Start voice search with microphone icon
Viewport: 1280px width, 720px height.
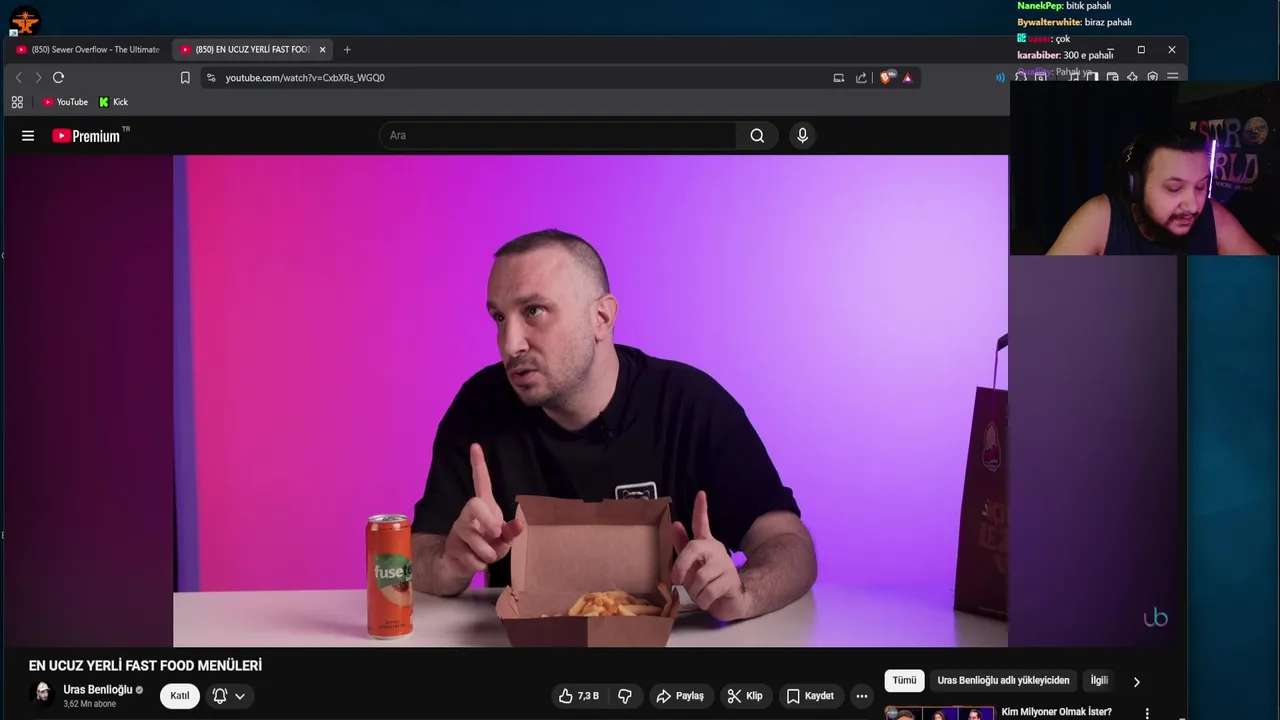(x=802, y=136)
